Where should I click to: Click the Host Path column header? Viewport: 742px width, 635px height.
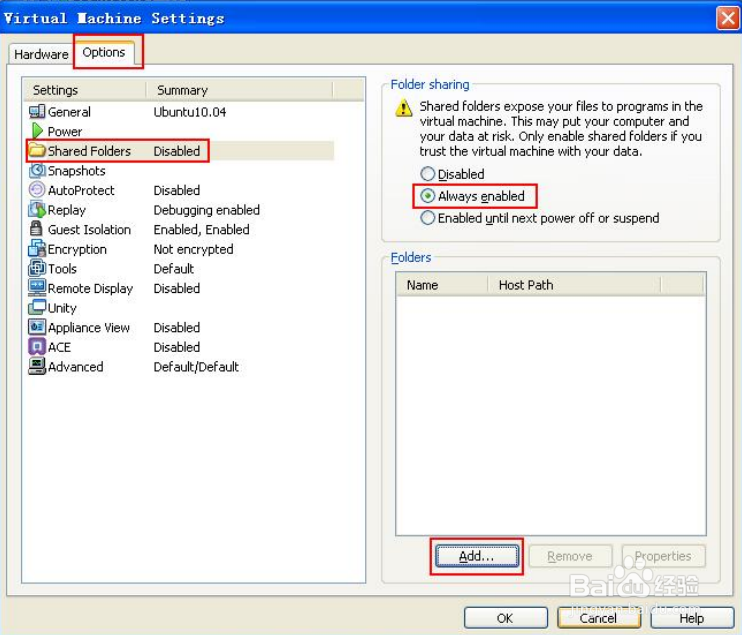(574, 285)
